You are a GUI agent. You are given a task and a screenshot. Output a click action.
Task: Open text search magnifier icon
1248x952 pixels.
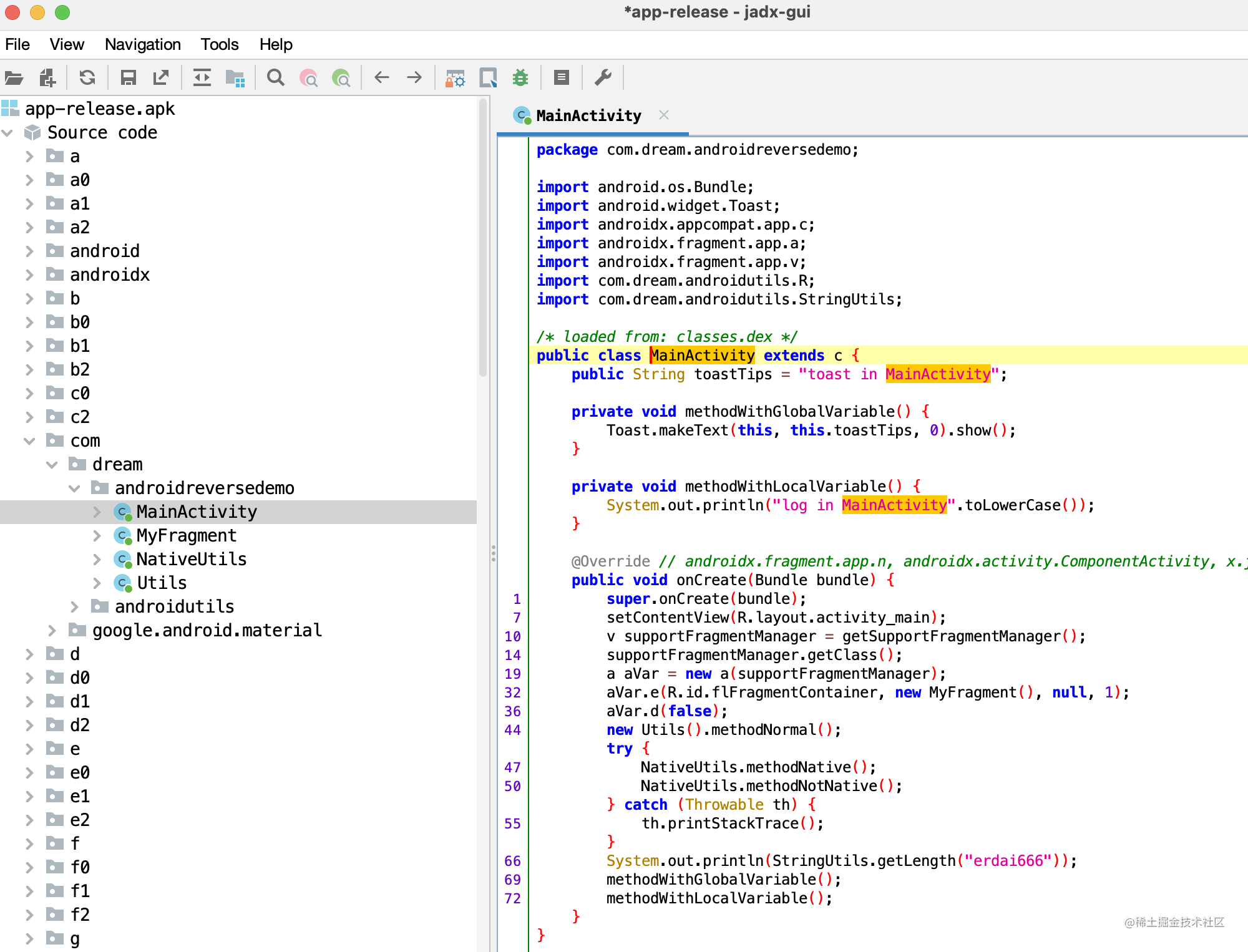(x=275, y=78)
